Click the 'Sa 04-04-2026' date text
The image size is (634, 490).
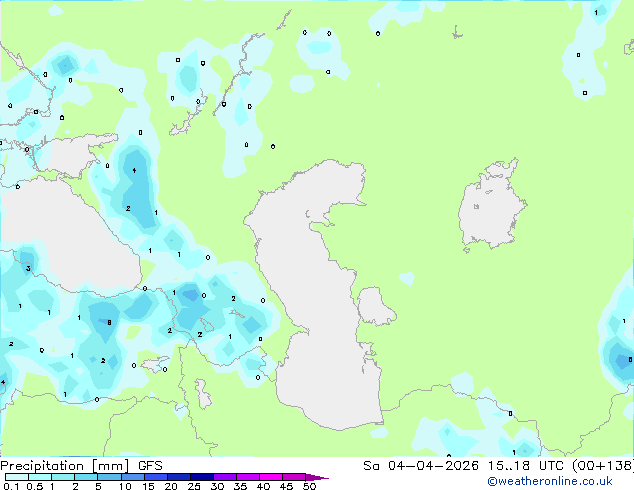[421, 466]
